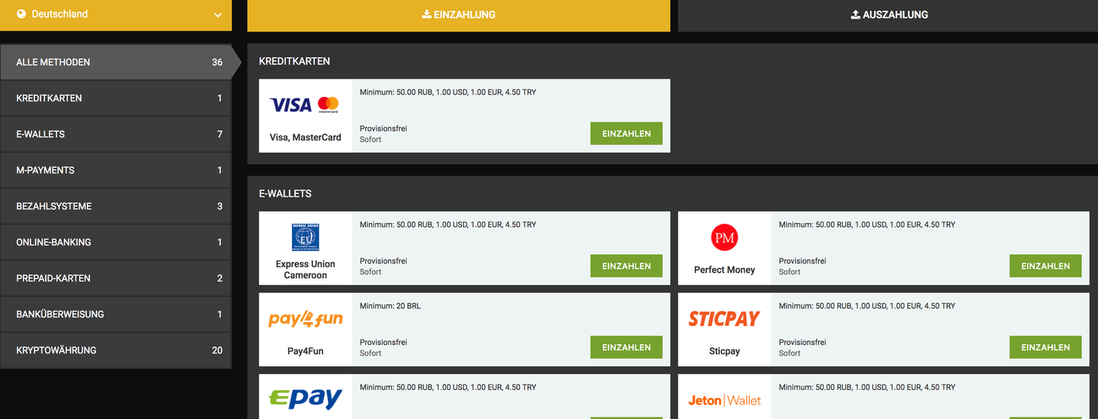This screenshot has width=1098, height=419.
Task: Select Alle Methoden in sidebar
Action: point(116,62)
